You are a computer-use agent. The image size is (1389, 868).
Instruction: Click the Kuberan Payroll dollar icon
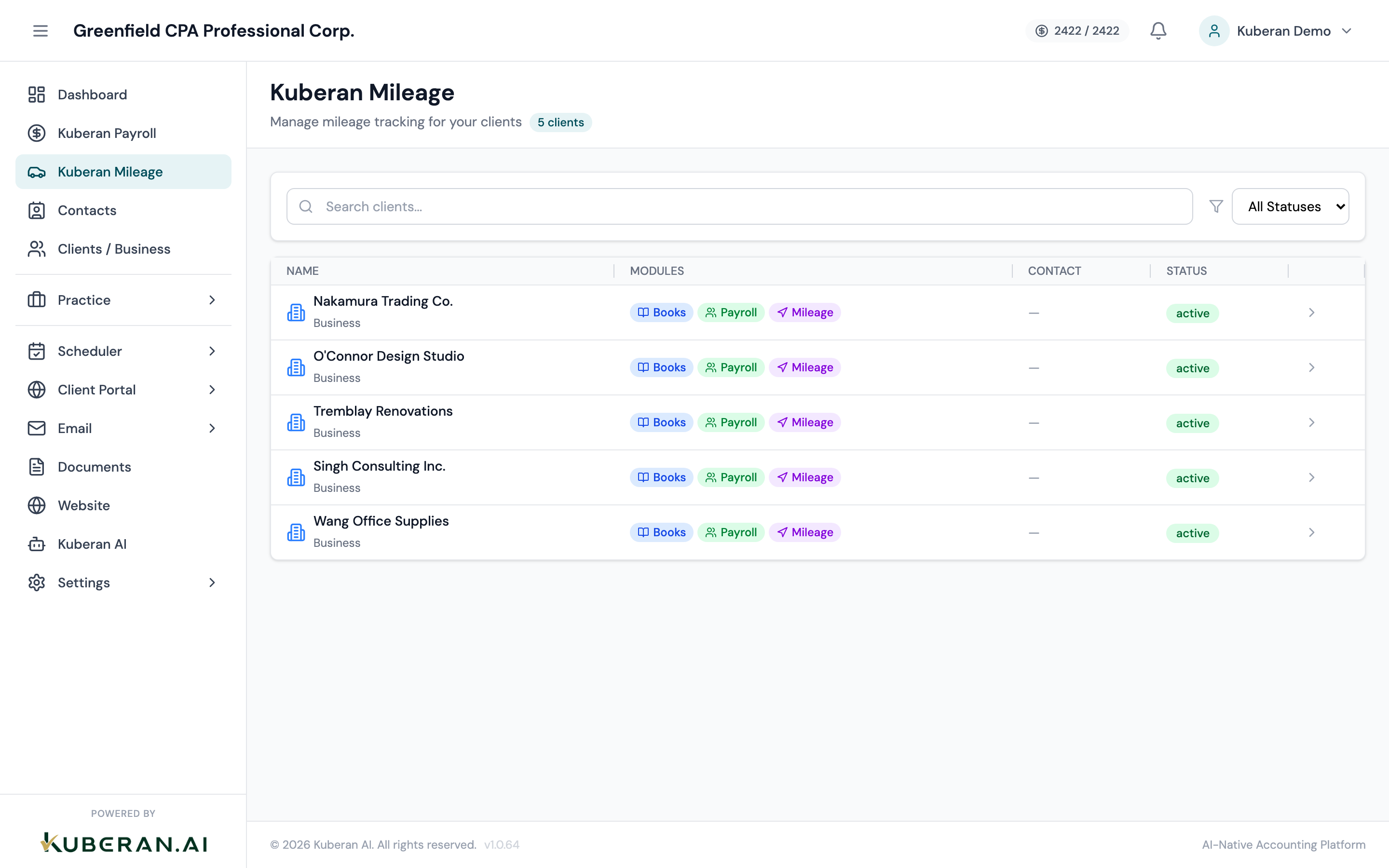coord(37,133)
